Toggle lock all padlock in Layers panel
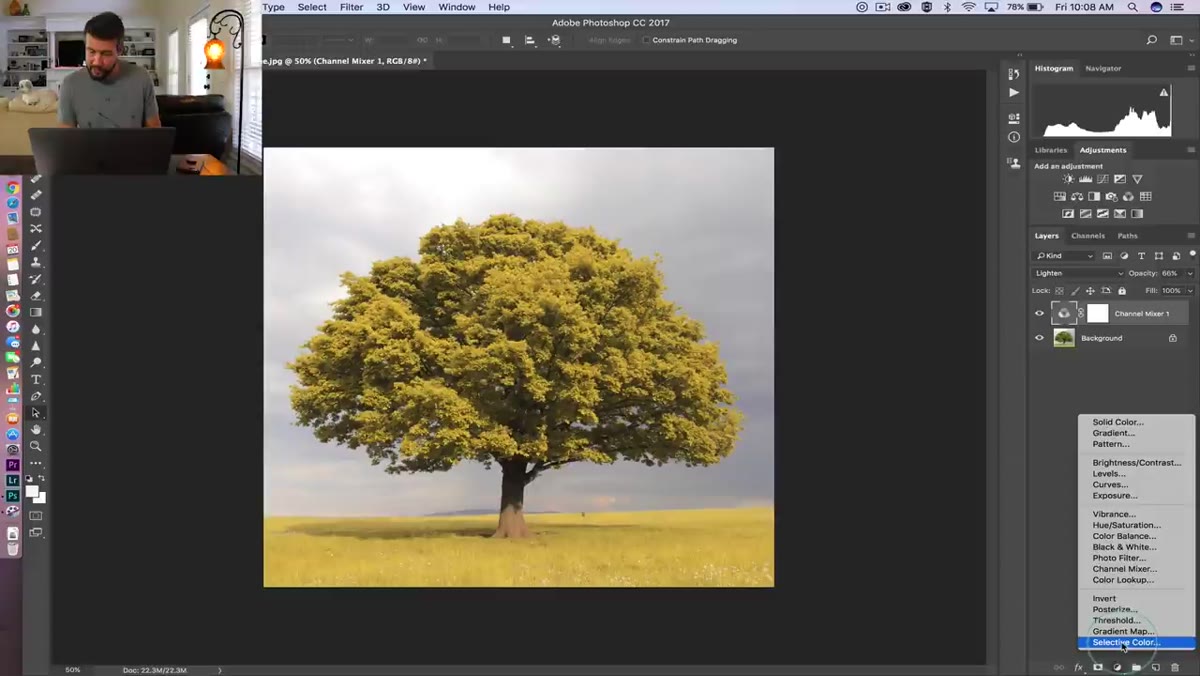This screenshot has width=1200, height=676. [1122, 291]
